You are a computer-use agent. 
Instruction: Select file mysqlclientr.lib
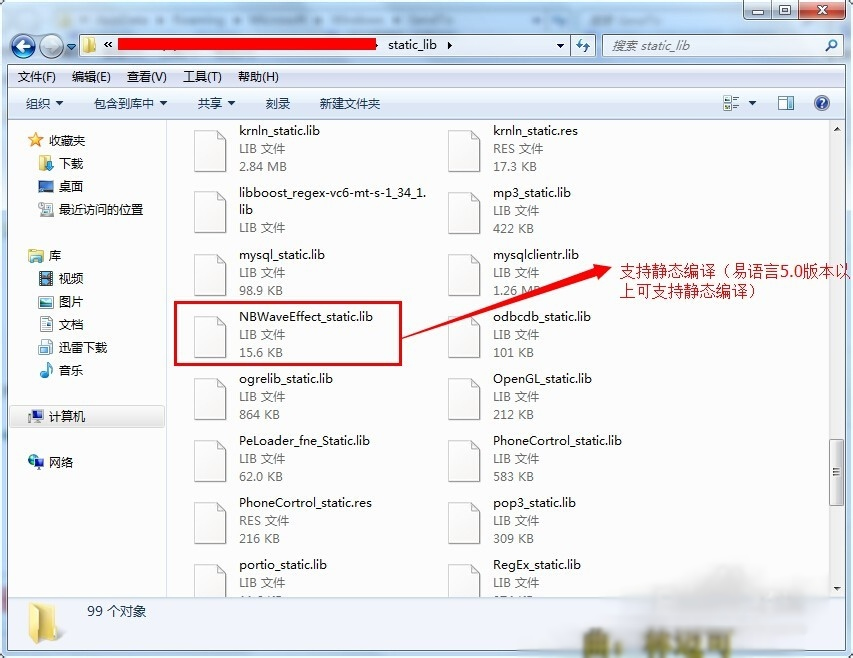click(535, 254)
